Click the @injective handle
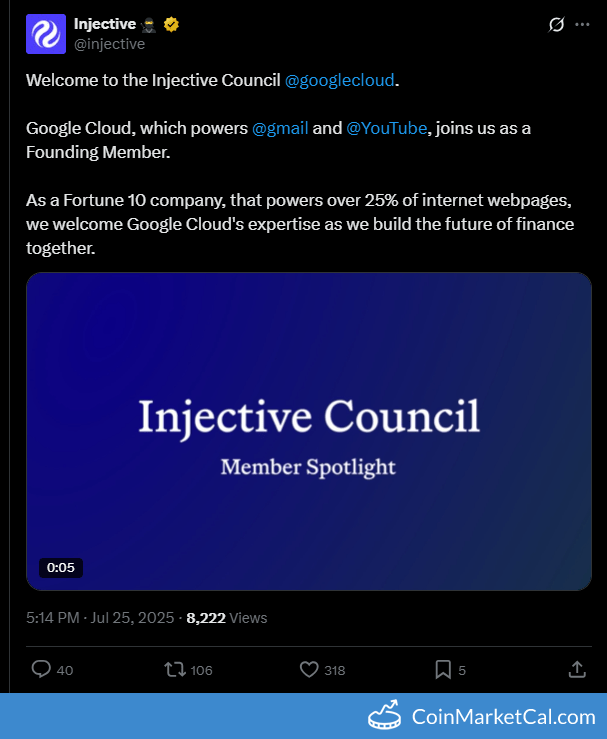This screenshot has width=607, height=739. tap(109, 44)
